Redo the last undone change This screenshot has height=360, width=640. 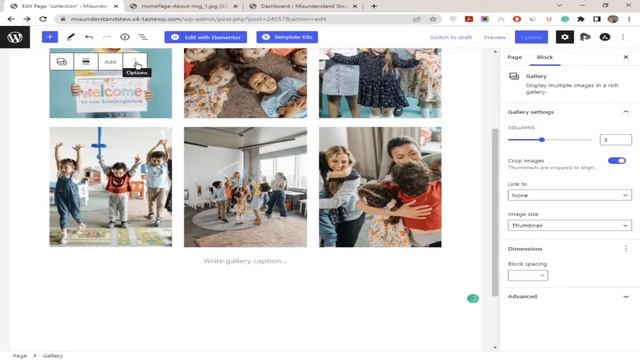click(x=107, y=37)
